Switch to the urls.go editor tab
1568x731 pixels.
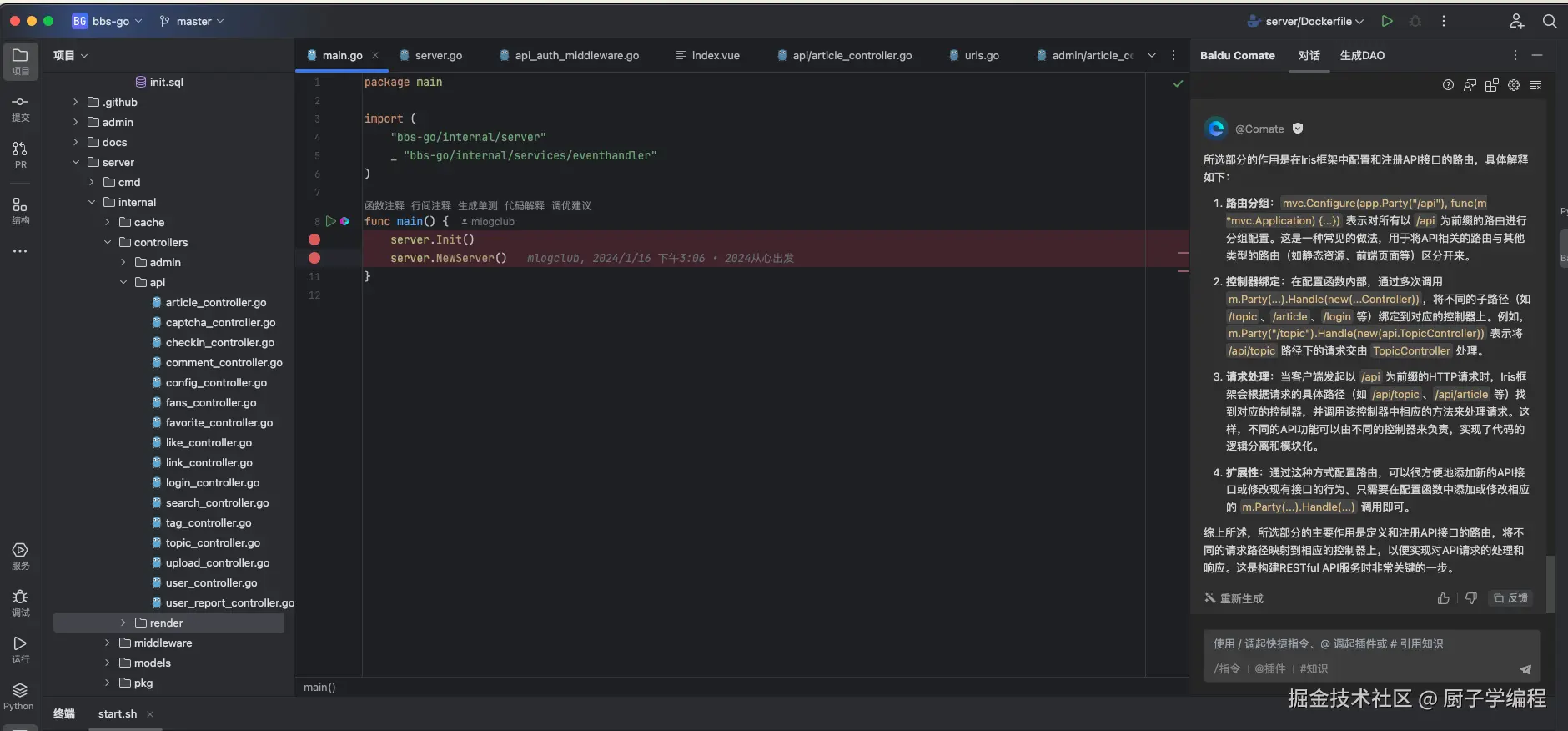[981, 55]
